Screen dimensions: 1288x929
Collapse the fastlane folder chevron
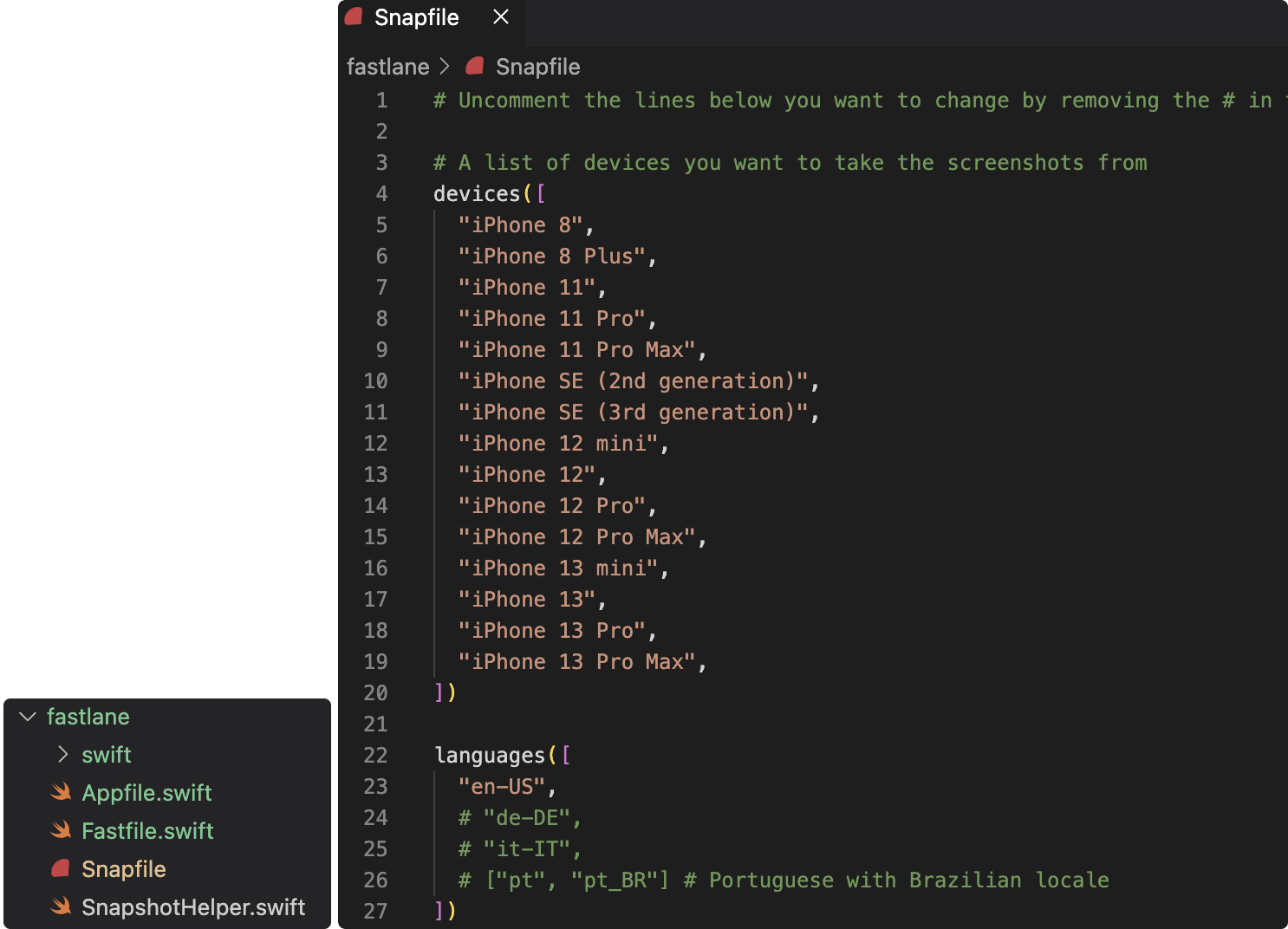[x=28, y=717]
